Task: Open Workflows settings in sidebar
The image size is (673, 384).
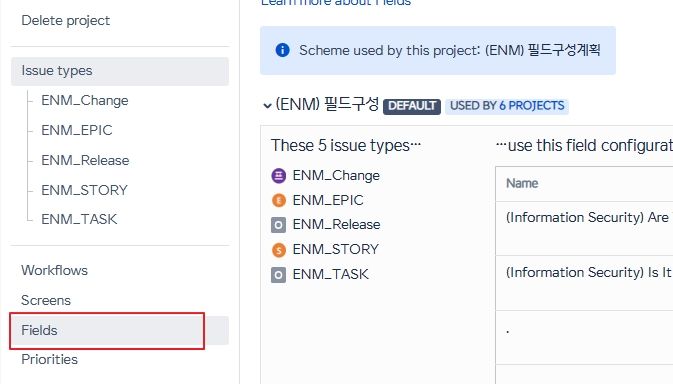Action: coord(55,270)
